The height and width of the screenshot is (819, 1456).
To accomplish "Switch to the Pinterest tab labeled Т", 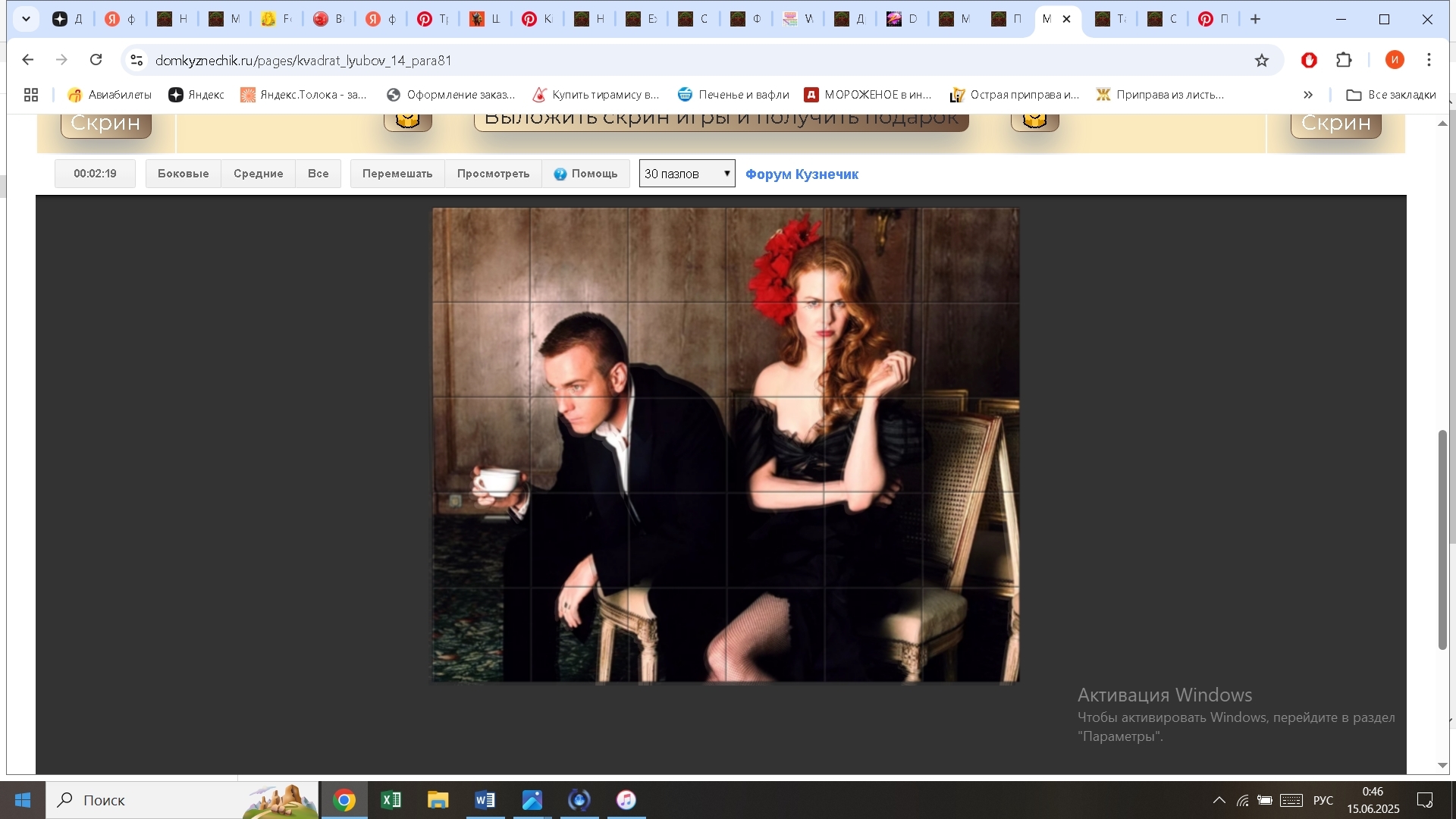I will click(x=432, y=19).
